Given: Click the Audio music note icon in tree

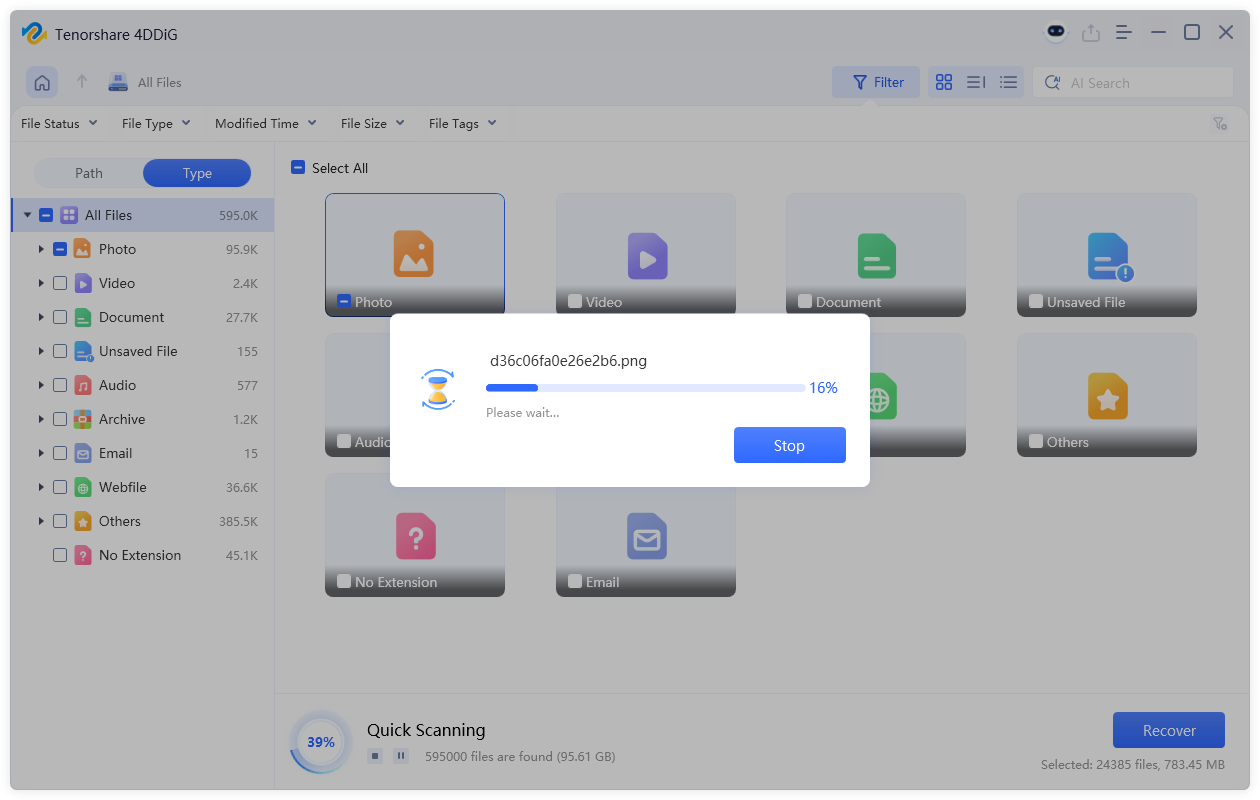Looking at the screenshot, I should click(x=83, y=385).
